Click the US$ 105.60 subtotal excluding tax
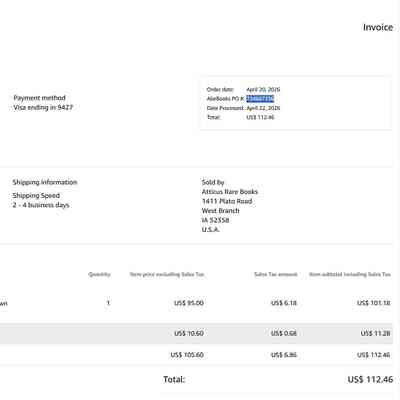 187,355
